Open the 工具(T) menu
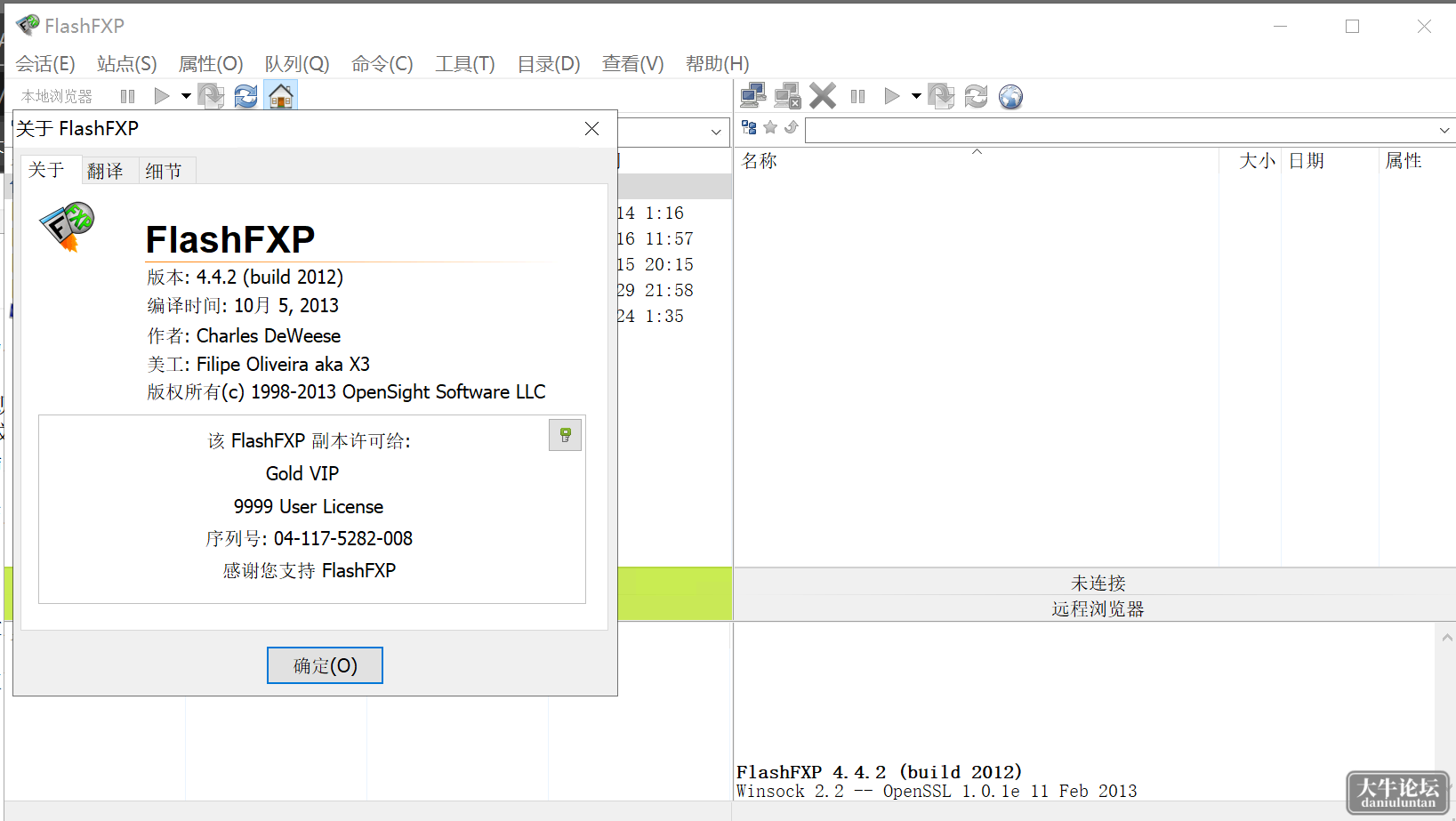 coord(465,64)
